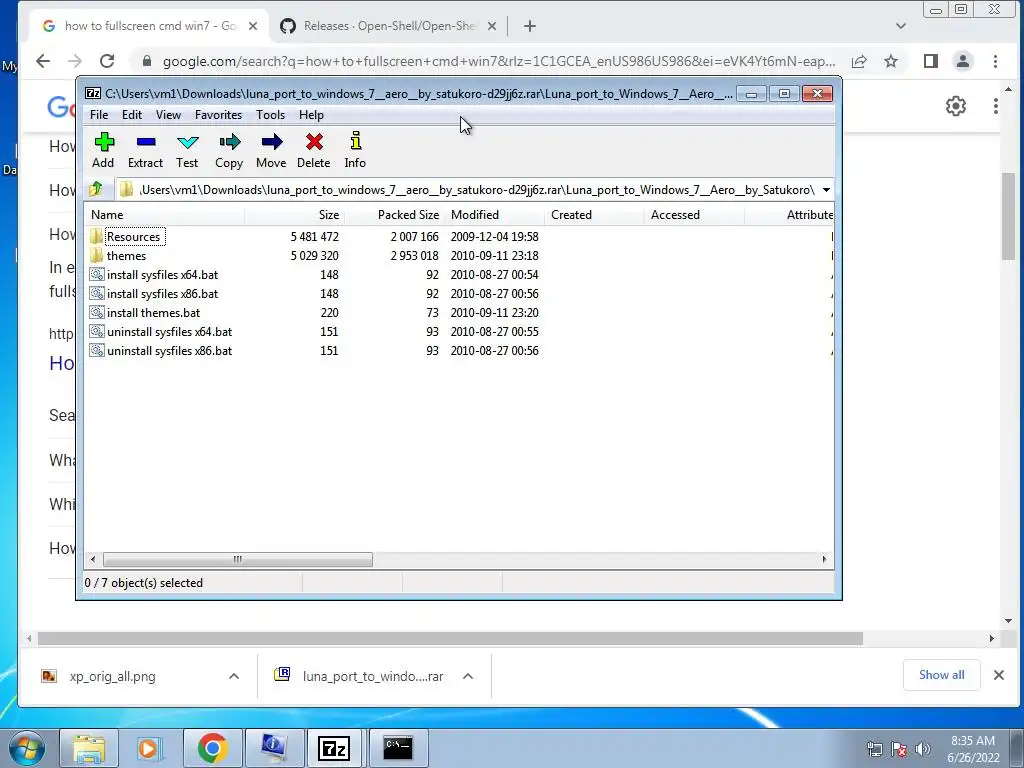Select the themes folder icon
Viewport: 1024px width, 768px height.
[x=97, y=255]
